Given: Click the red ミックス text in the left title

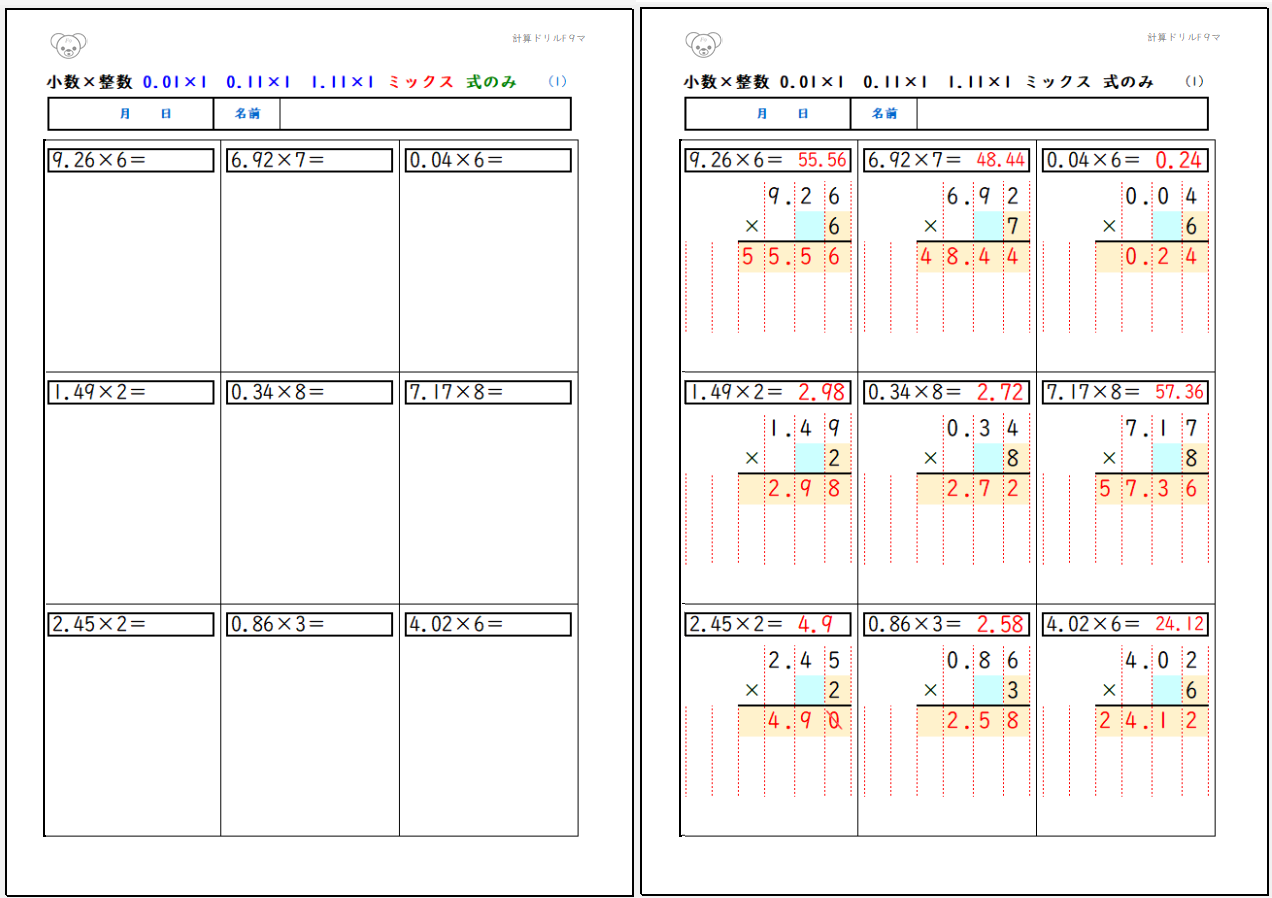Looking at the screenshot, I should pos(421,82).
